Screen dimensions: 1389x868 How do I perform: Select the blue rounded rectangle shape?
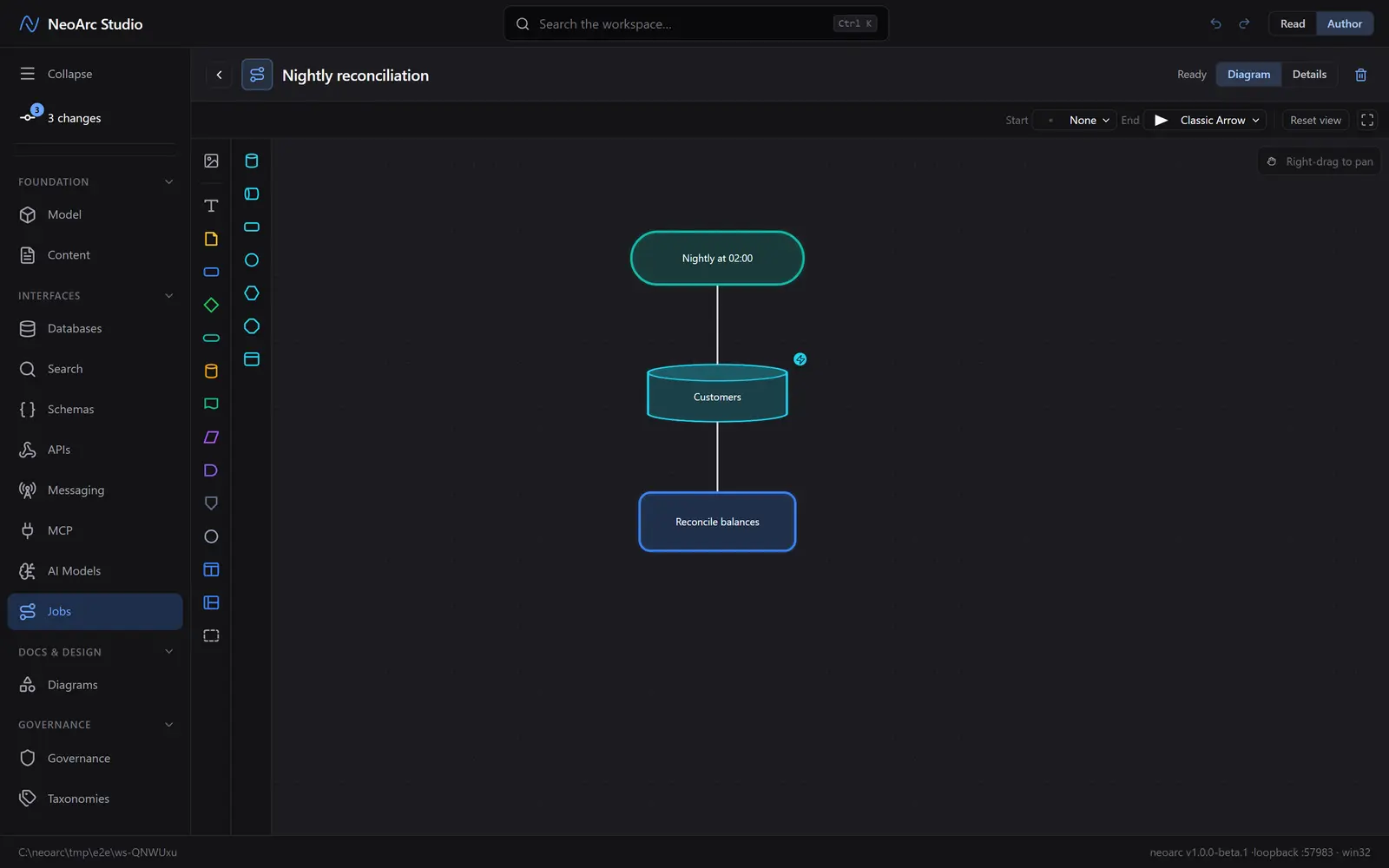click(x=211, y=272)
